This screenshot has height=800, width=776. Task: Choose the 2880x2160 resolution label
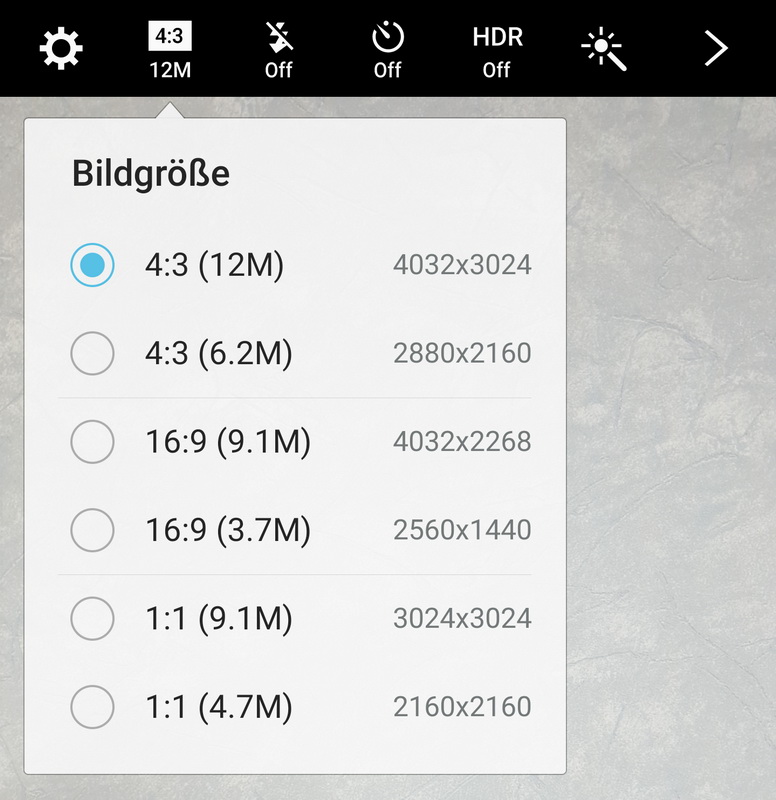(x=462, y=353)
